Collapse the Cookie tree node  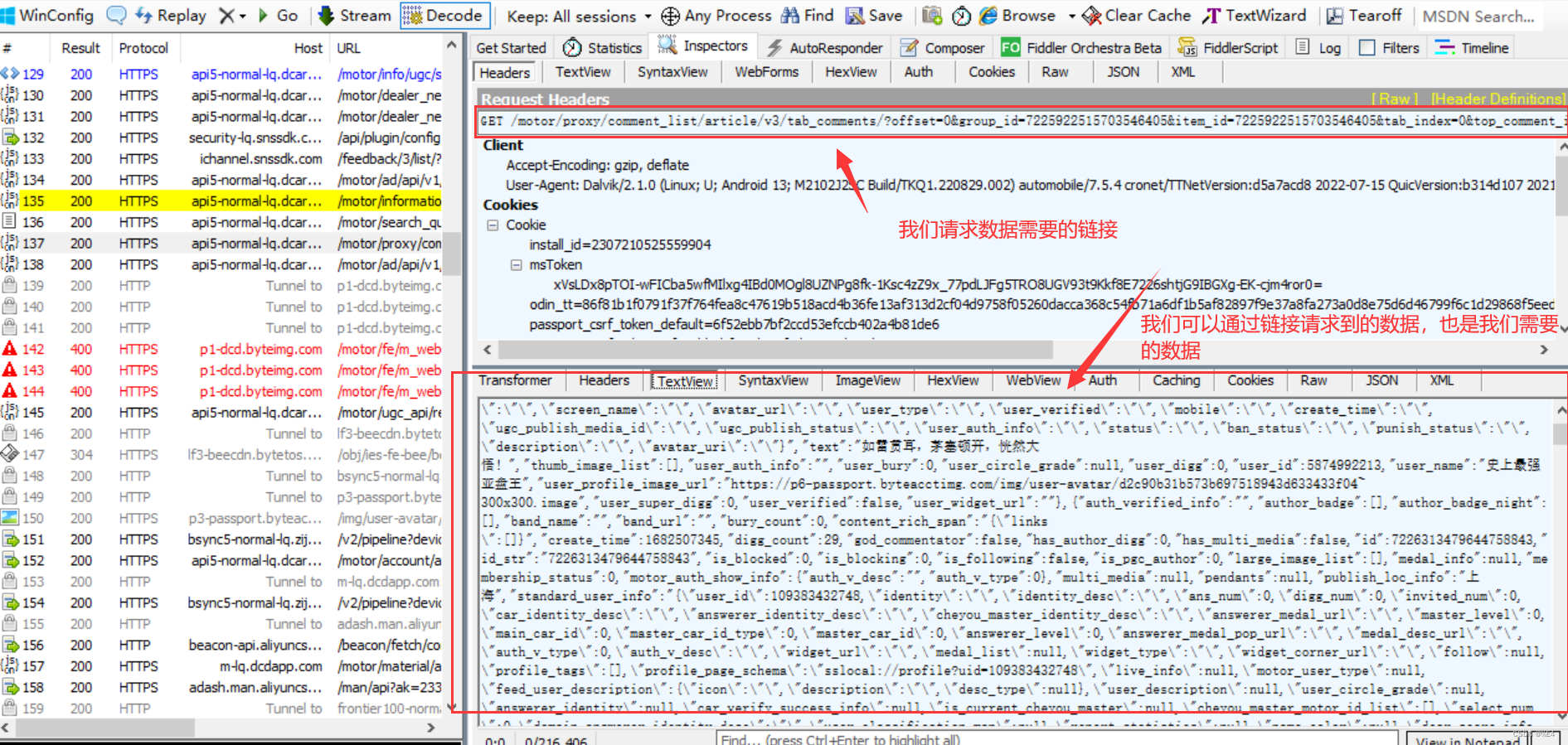coord(493,225)
